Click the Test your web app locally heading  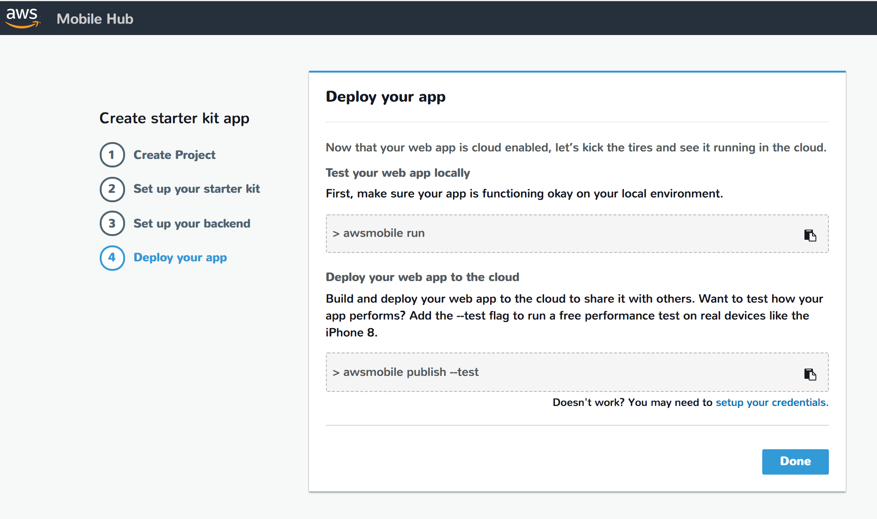pos(398,173)
